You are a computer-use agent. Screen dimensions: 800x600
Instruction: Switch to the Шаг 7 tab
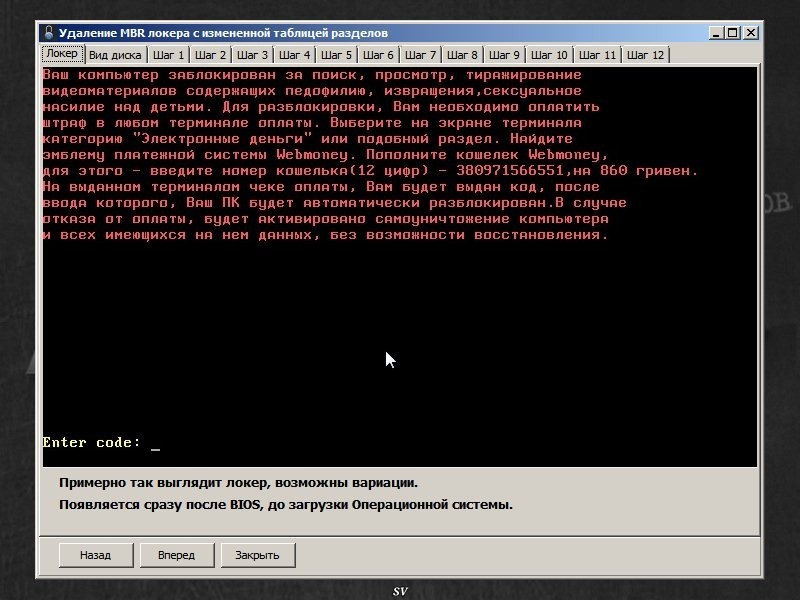coord(420,55)
